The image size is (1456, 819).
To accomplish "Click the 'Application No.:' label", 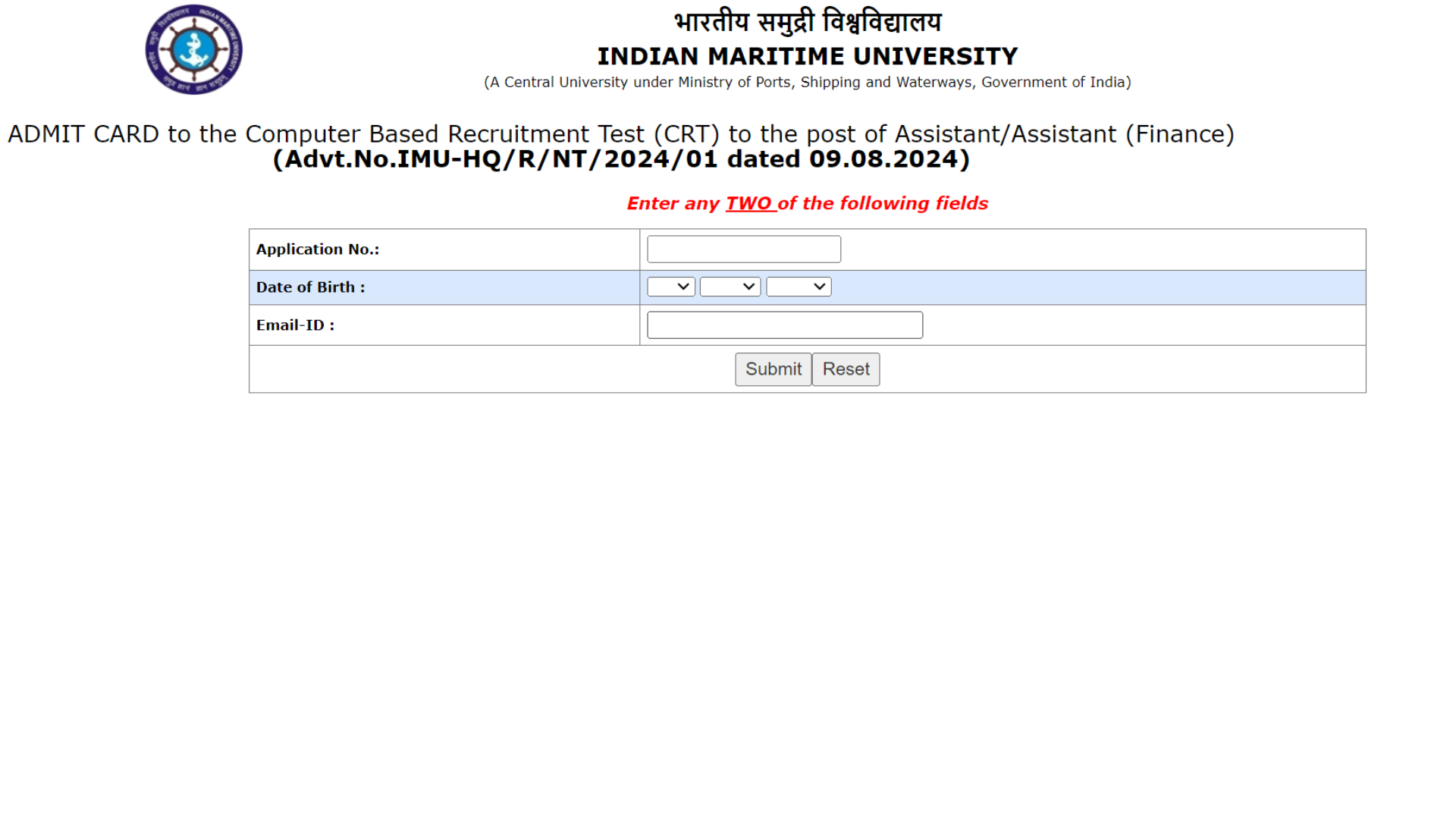I will (x=318, y=249).
